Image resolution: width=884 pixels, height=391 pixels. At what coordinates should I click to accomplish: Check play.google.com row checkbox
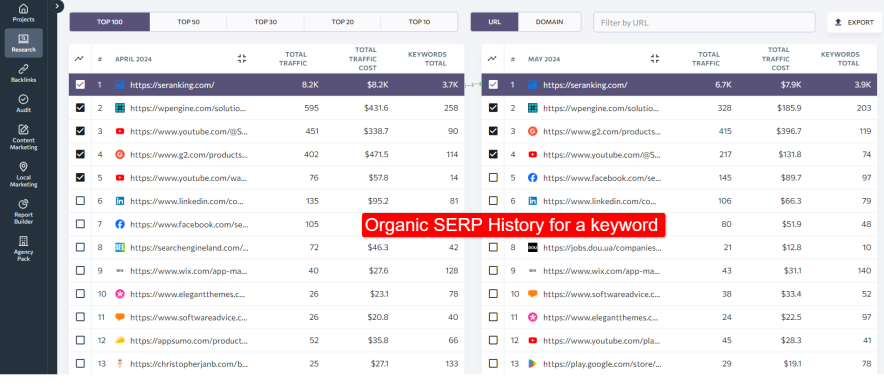(493, 363)
